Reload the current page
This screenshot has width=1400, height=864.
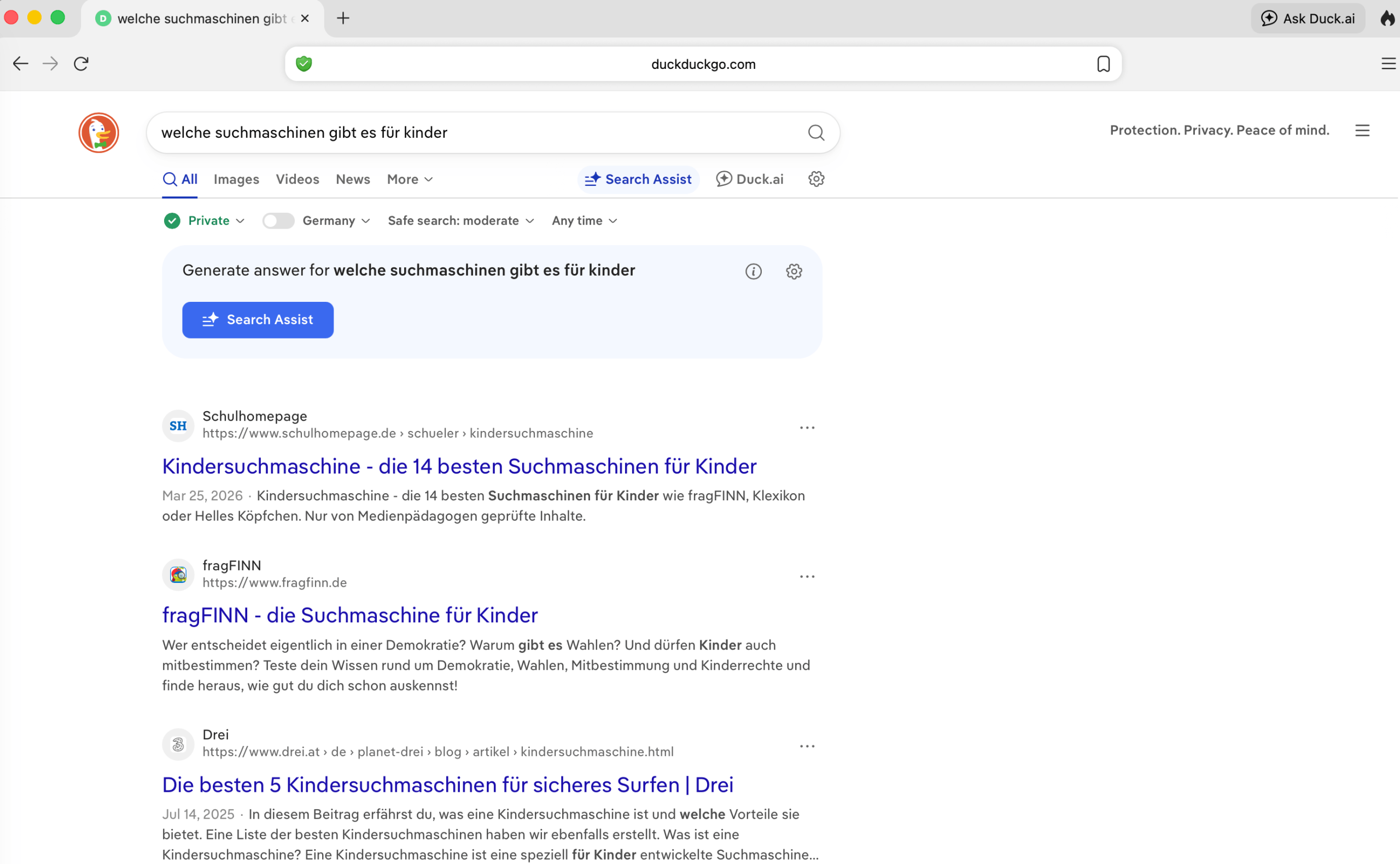coord(81,63)
